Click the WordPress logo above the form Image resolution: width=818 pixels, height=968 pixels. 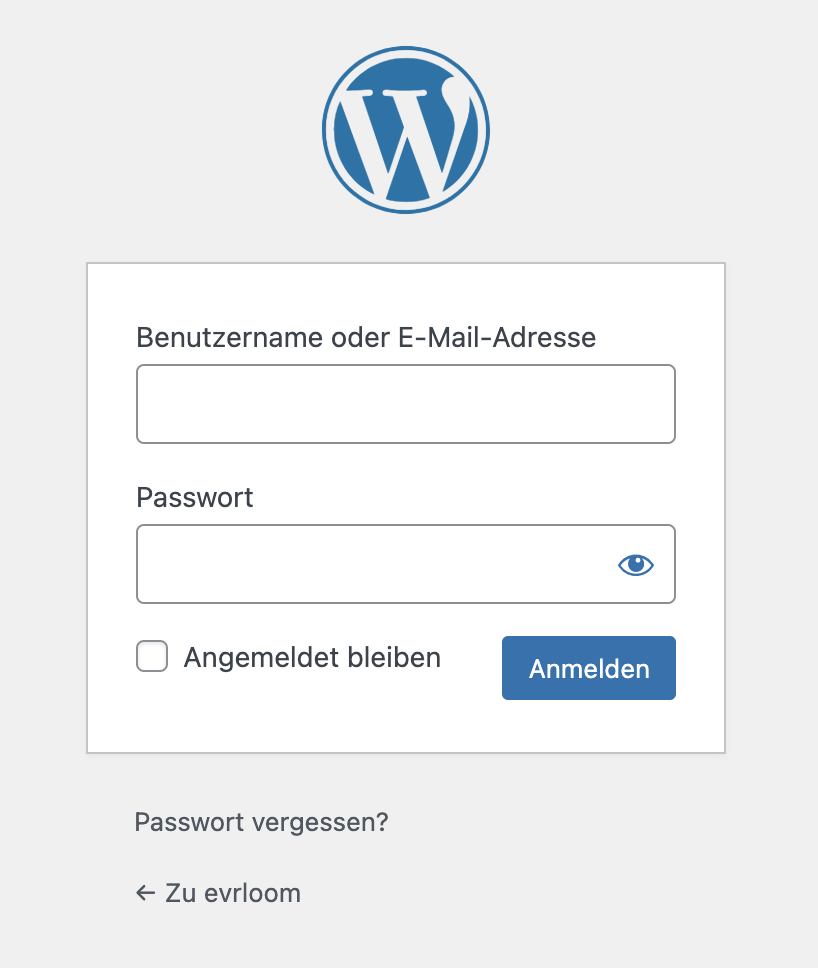point(406,130)
